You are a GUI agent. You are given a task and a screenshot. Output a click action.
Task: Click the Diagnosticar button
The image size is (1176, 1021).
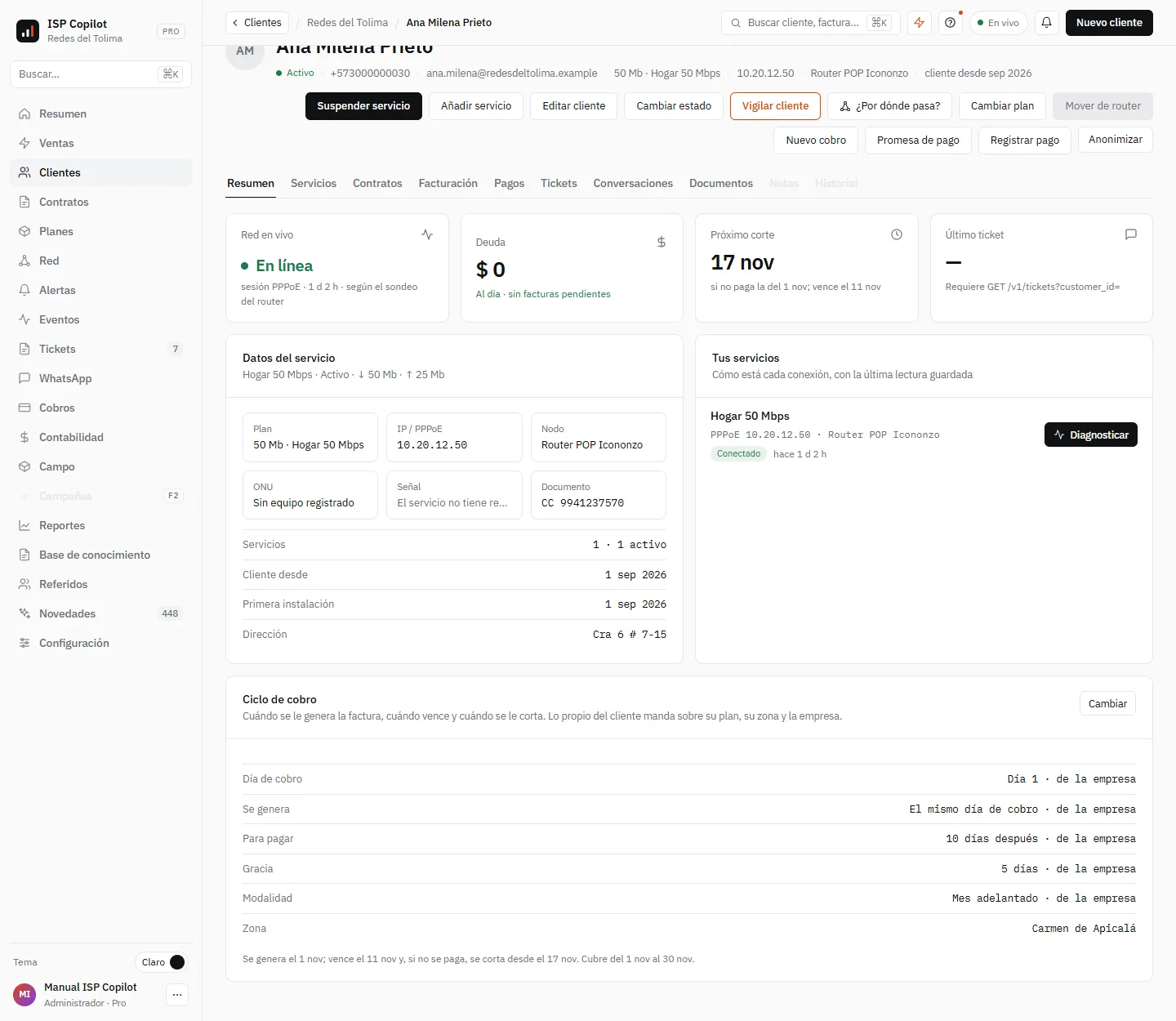pyautogui.click(x=1091, y=435)
